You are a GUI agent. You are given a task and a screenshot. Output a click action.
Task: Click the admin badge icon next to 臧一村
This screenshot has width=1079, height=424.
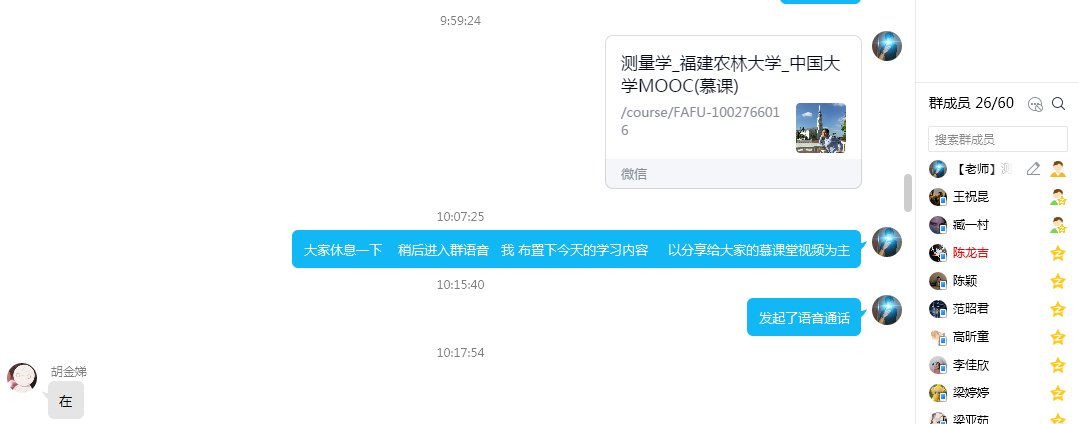(1058, 225)
